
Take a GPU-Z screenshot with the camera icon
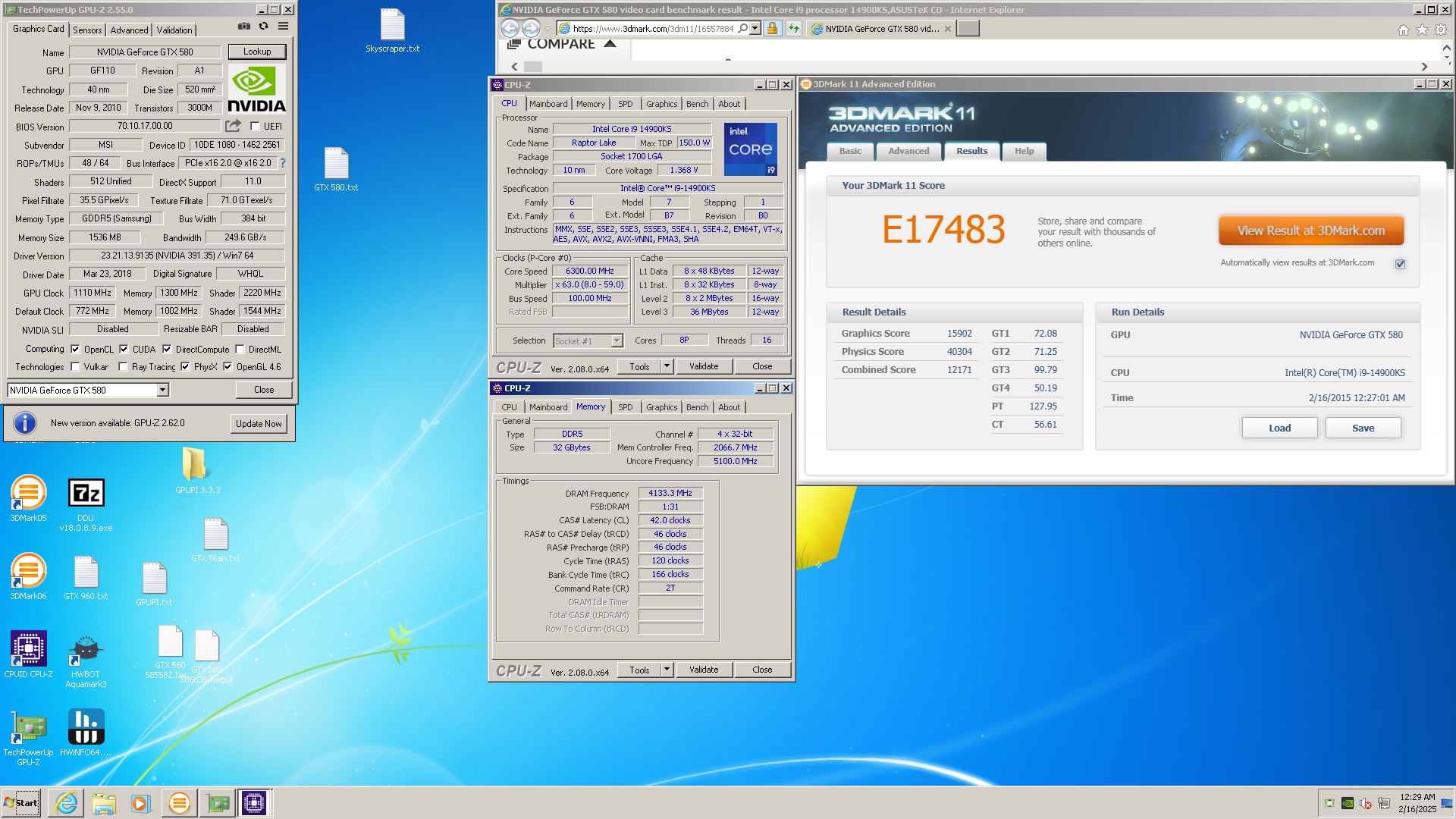click(x=243, y=27)
